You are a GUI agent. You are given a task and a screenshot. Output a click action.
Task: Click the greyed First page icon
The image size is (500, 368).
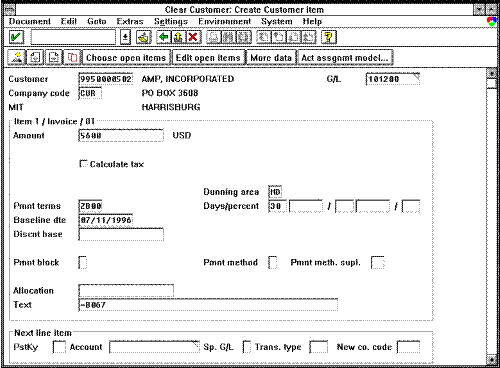coord(263,37)
